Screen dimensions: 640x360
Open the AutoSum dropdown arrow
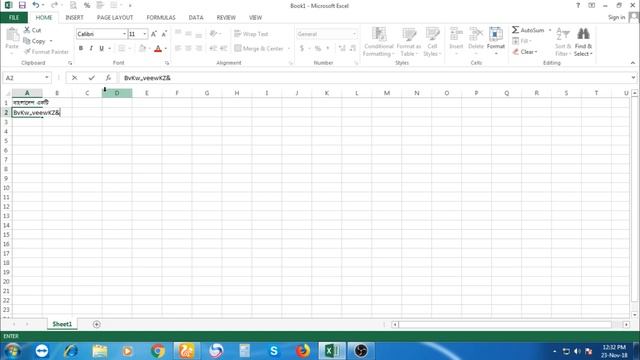(550, 30)
